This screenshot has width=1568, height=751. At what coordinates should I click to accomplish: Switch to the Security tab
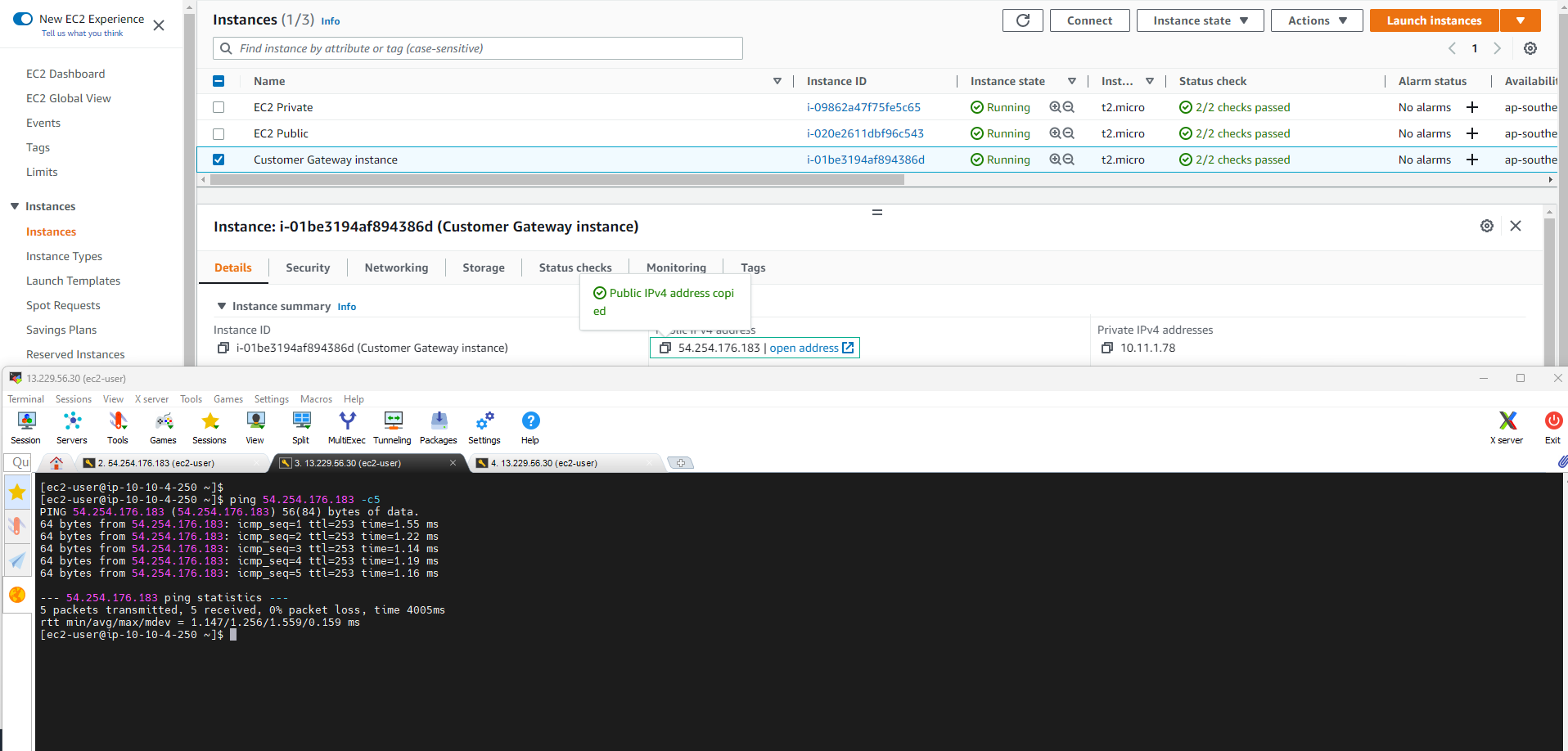click(x=308, y=268)
